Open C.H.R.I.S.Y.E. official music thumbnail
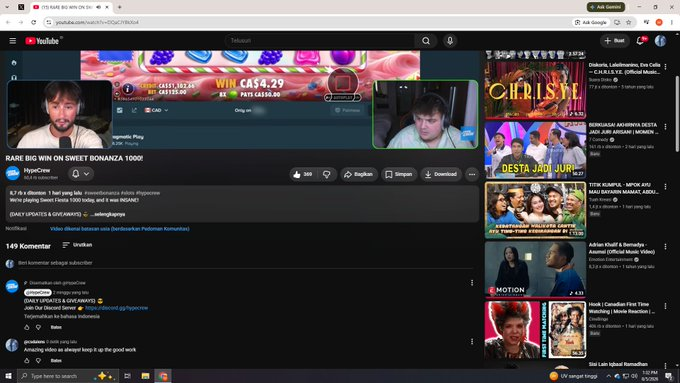Screen dimensions: 680x383 coord(535,90)
